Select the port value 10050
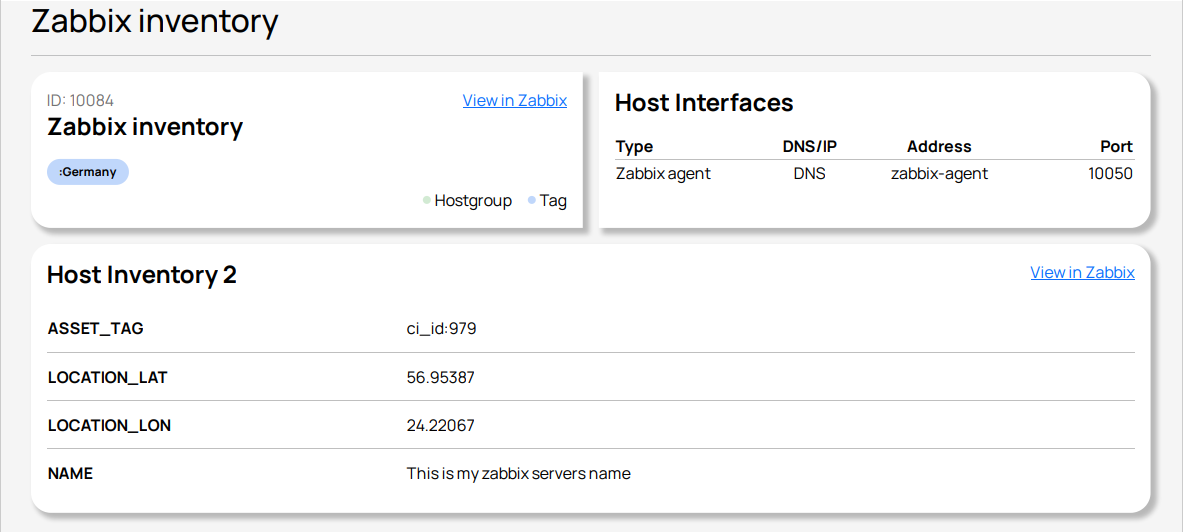 click(x=1111, y=174)
